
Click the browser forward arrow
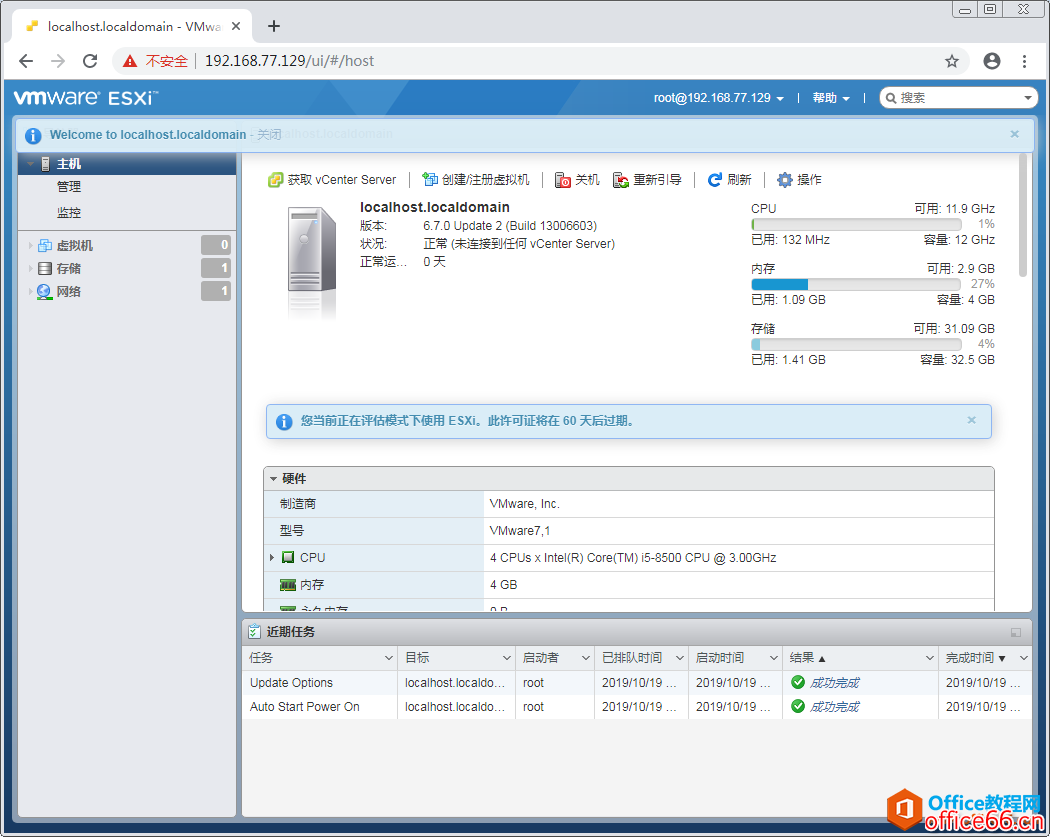click(58, 61)
